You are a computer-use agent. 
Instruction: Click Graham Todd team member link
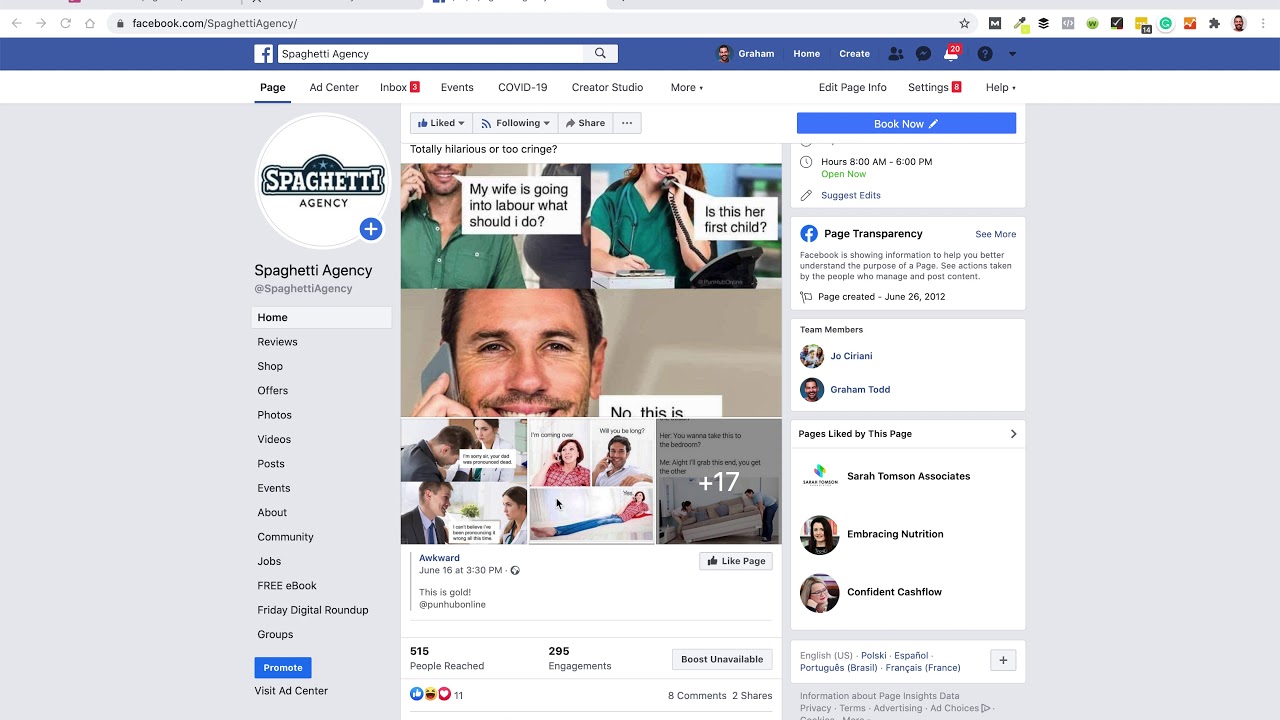(860, 390)
